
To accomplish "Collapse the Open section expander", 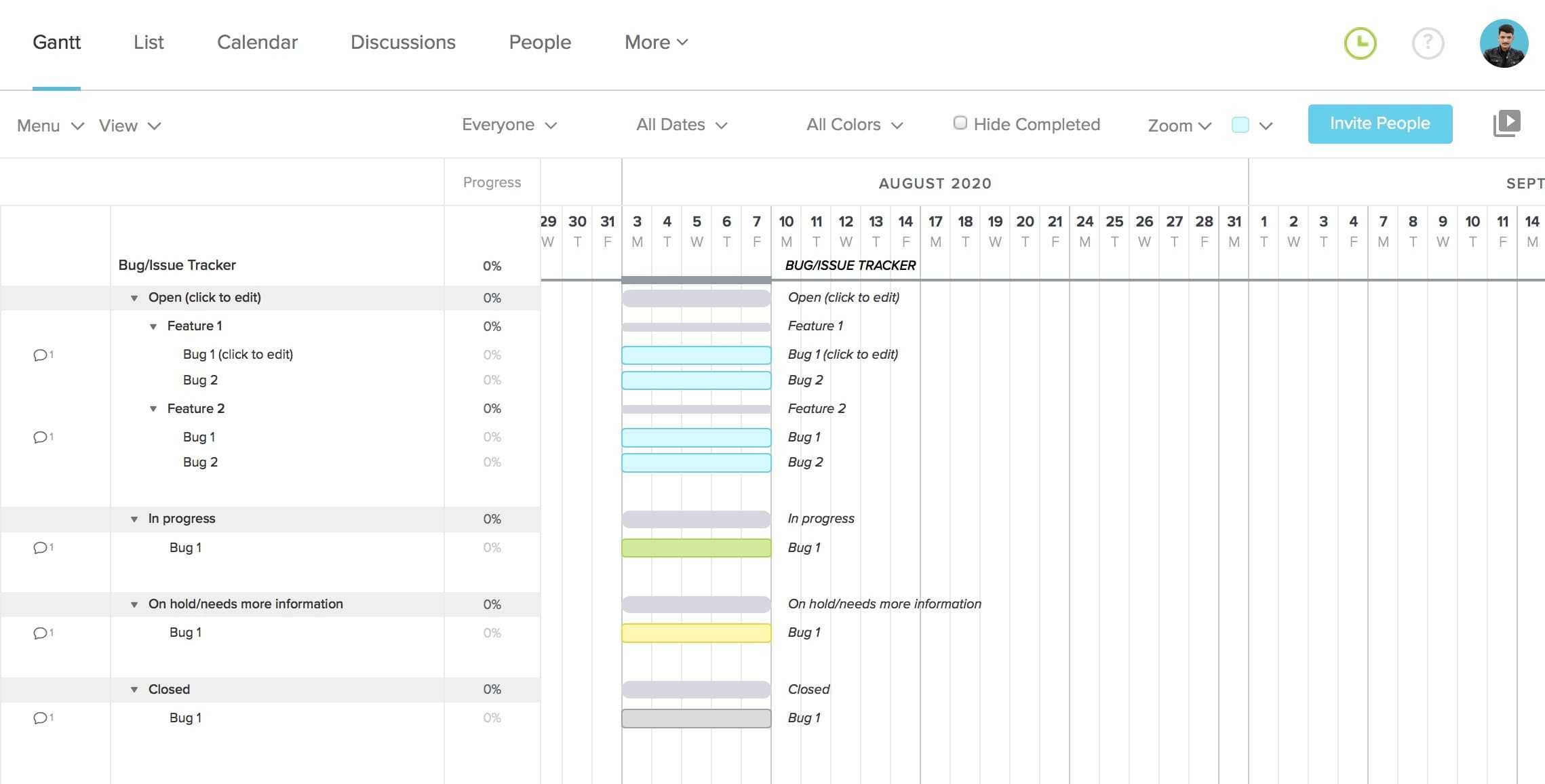I will (x=135, y=297).
